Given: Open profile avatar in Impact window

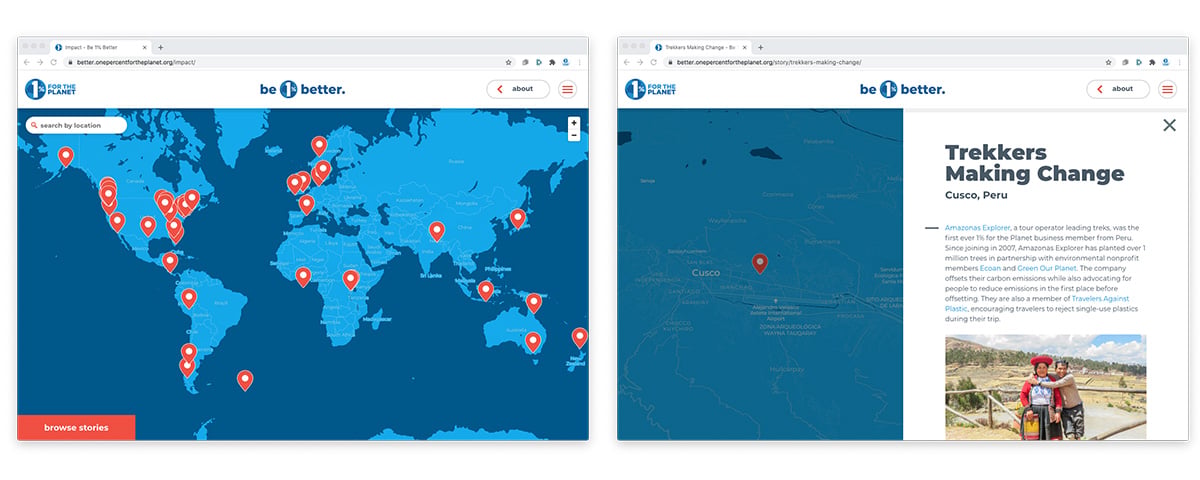Looking at the screenshot, I should 566,62.
